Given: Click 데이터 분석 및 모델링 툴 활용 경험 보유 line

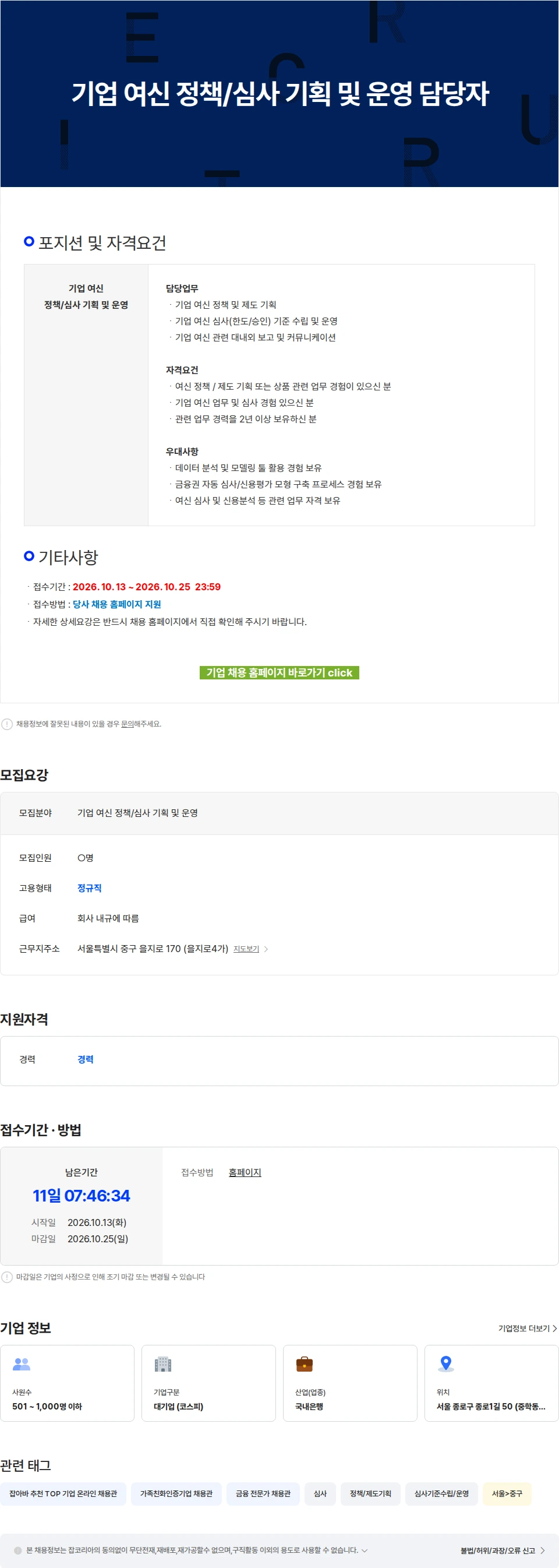Looking at the screenshot, I should pos(248,467).
